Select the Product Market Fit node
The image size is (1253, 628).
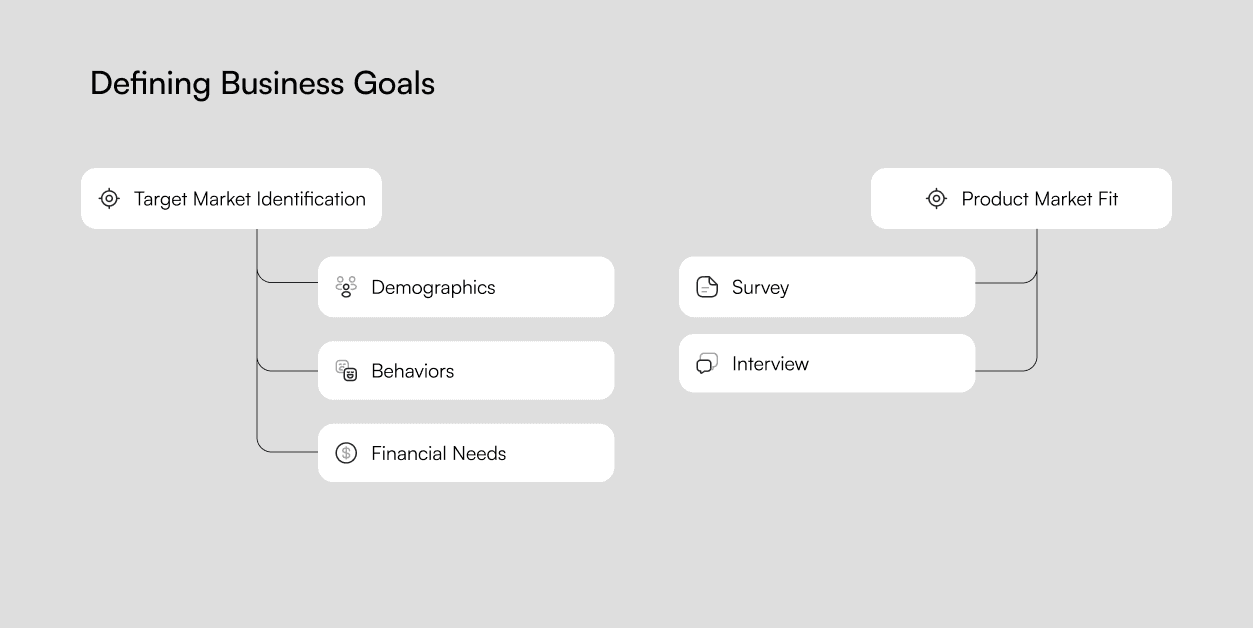pos(1021,198)
